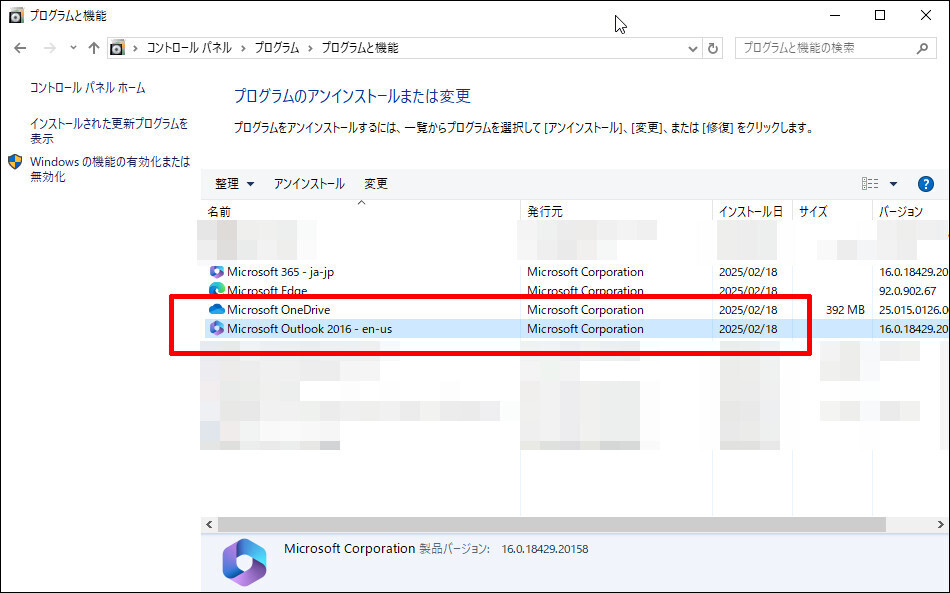Select the Microsoft OneDrive row
The height and width of the screenshot is (593, 950).
[576, 310]
